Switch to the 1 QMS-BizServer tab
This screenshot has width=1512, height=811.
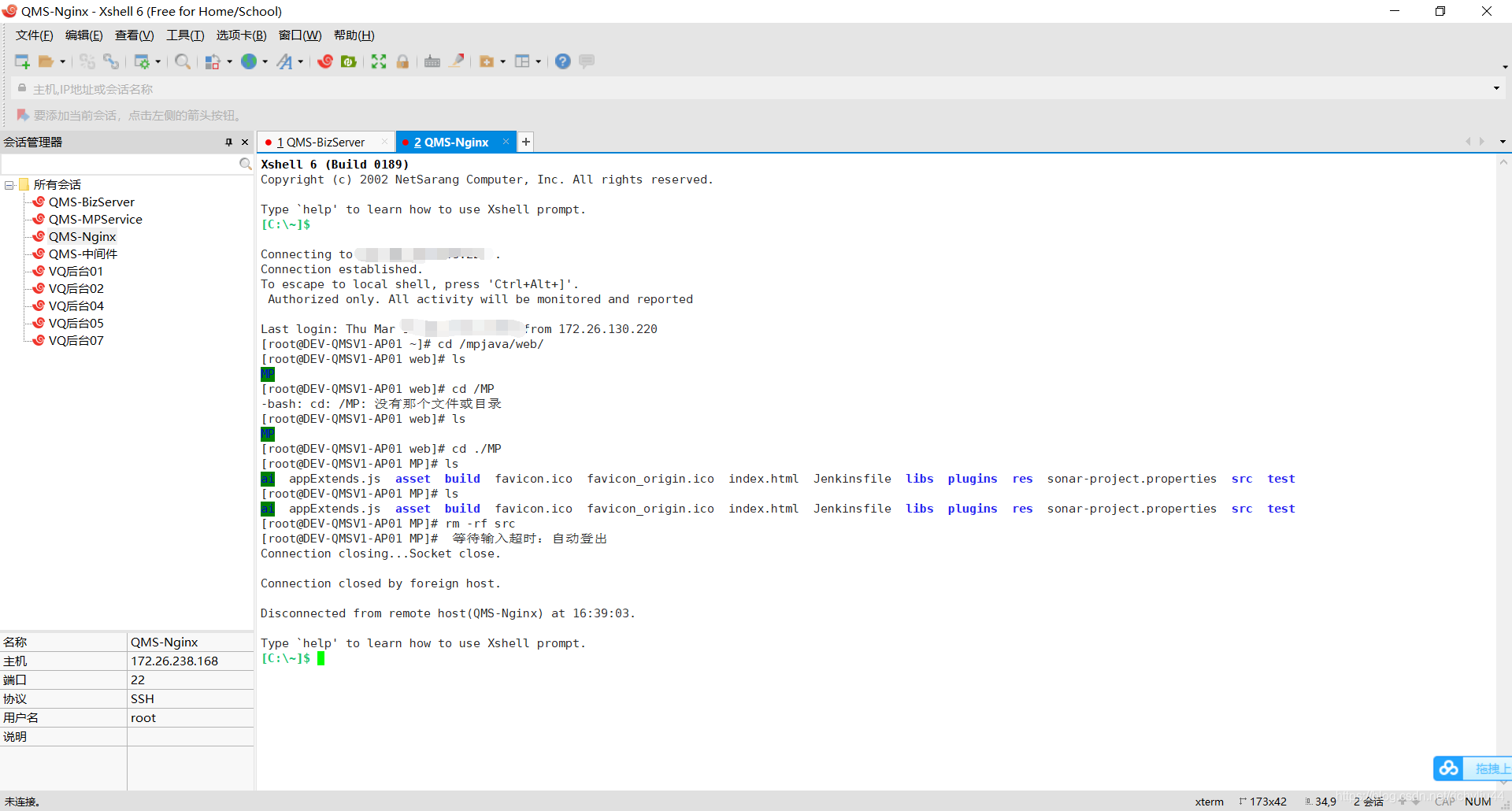coord(324,142)
